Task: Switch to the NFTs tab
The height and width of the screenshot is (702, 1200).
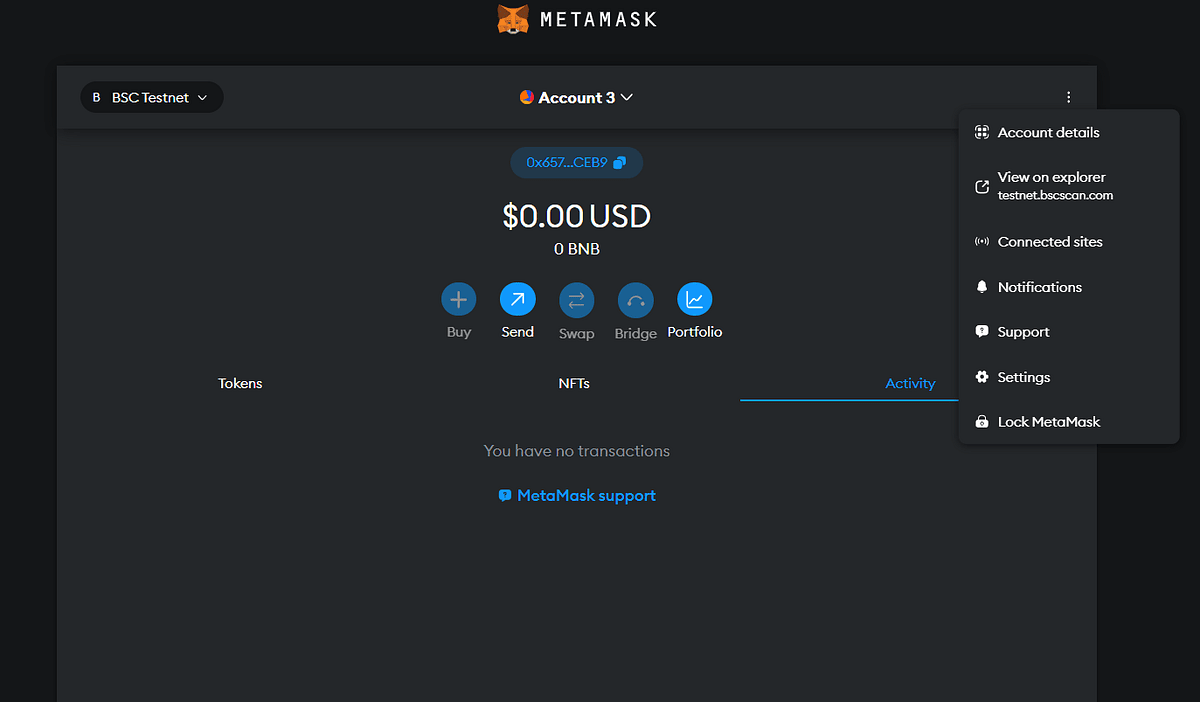Action: pos(574,383)
